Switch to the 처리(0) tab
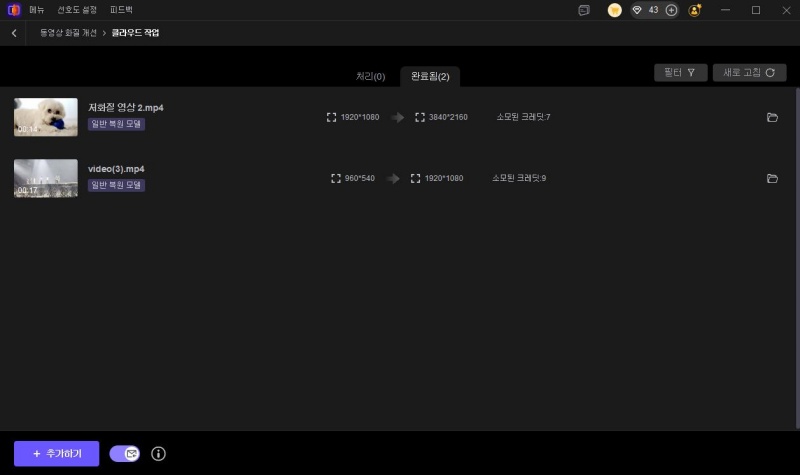 (x=370, y=77)
